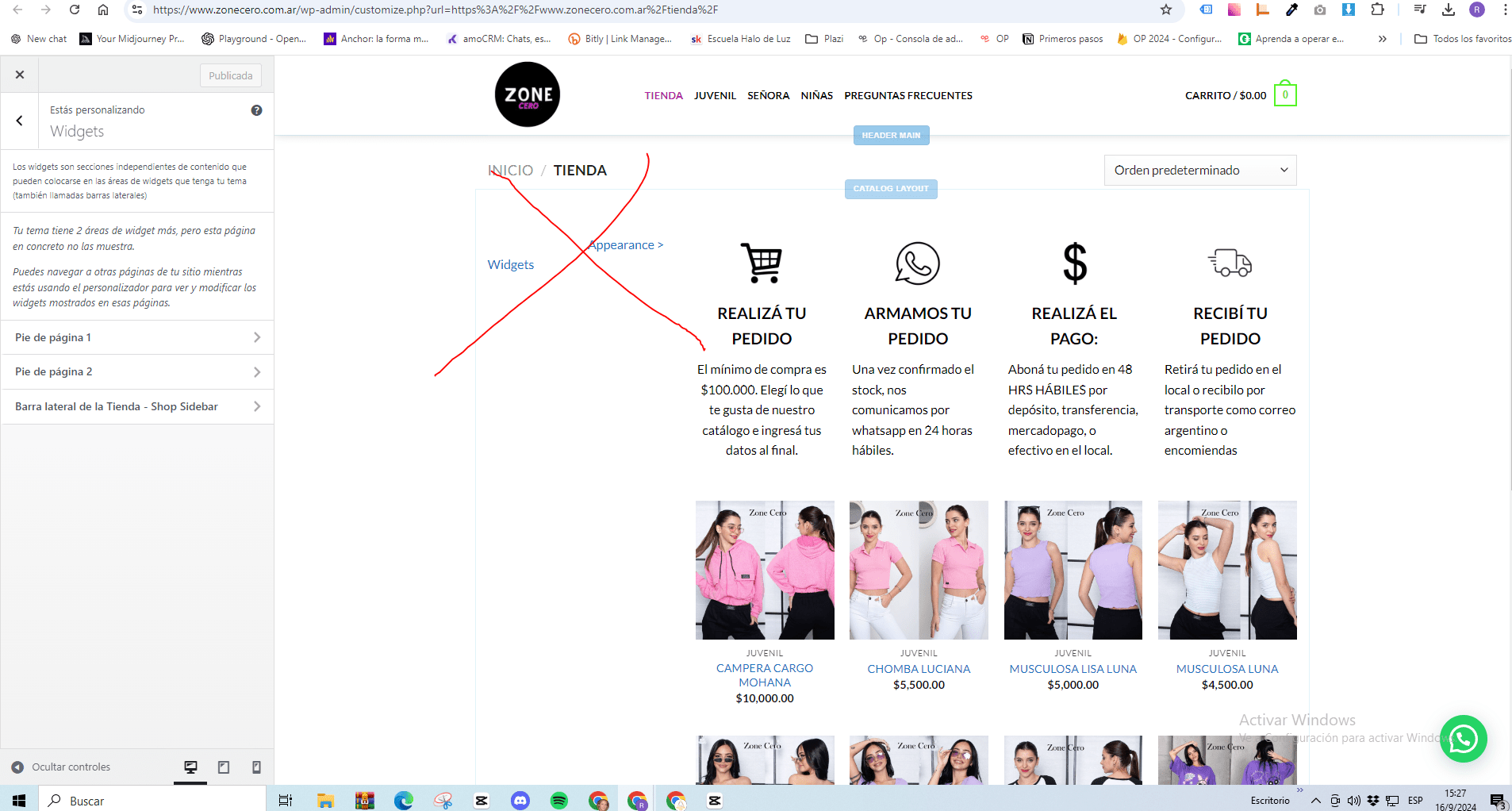
Task: Open the CAMPERA CARGO MOHANA product thumbnail
Action: tap(765, 570)
